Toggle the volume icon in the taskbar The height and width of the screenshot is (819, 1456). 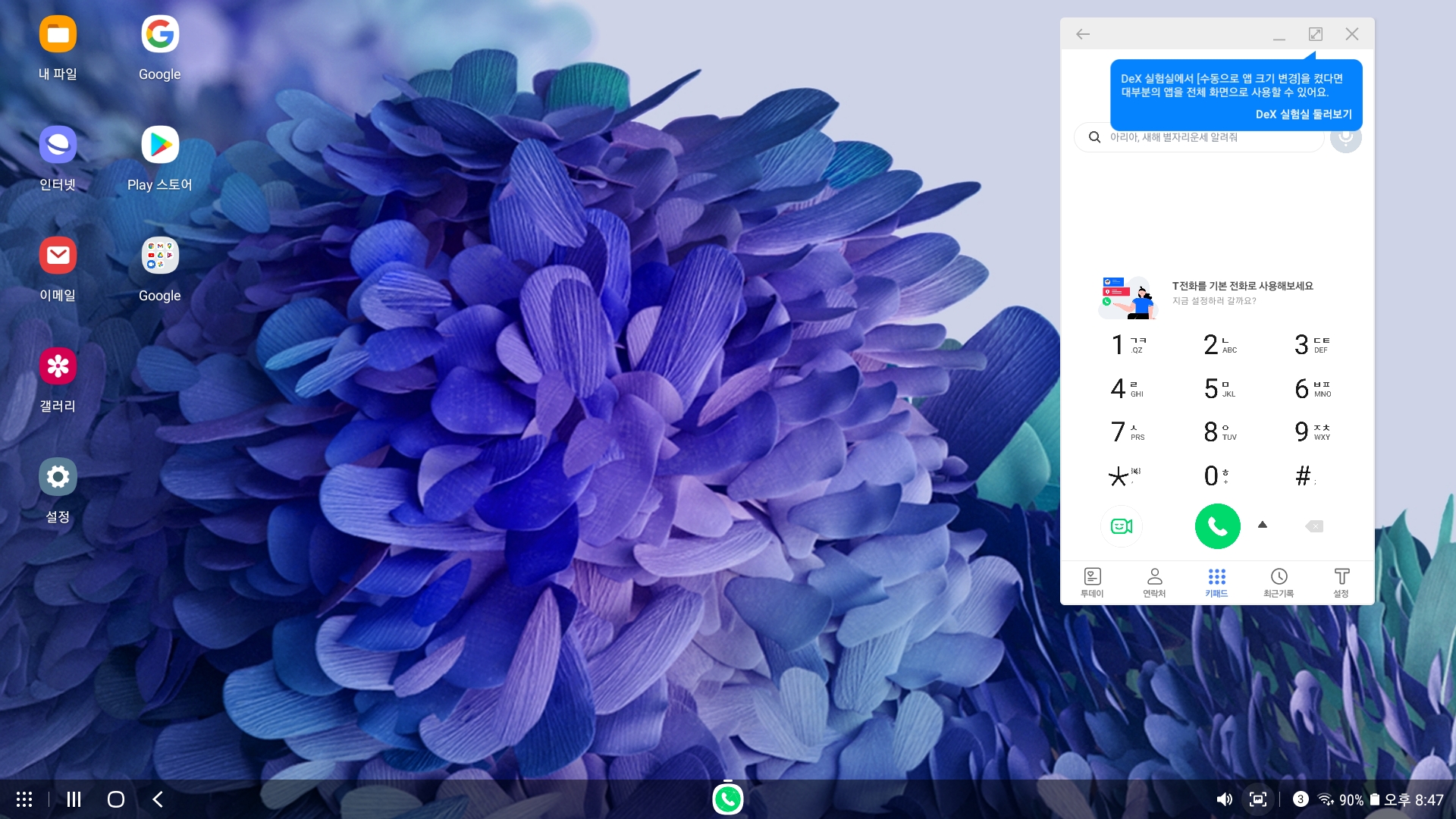coord(1224,799)
